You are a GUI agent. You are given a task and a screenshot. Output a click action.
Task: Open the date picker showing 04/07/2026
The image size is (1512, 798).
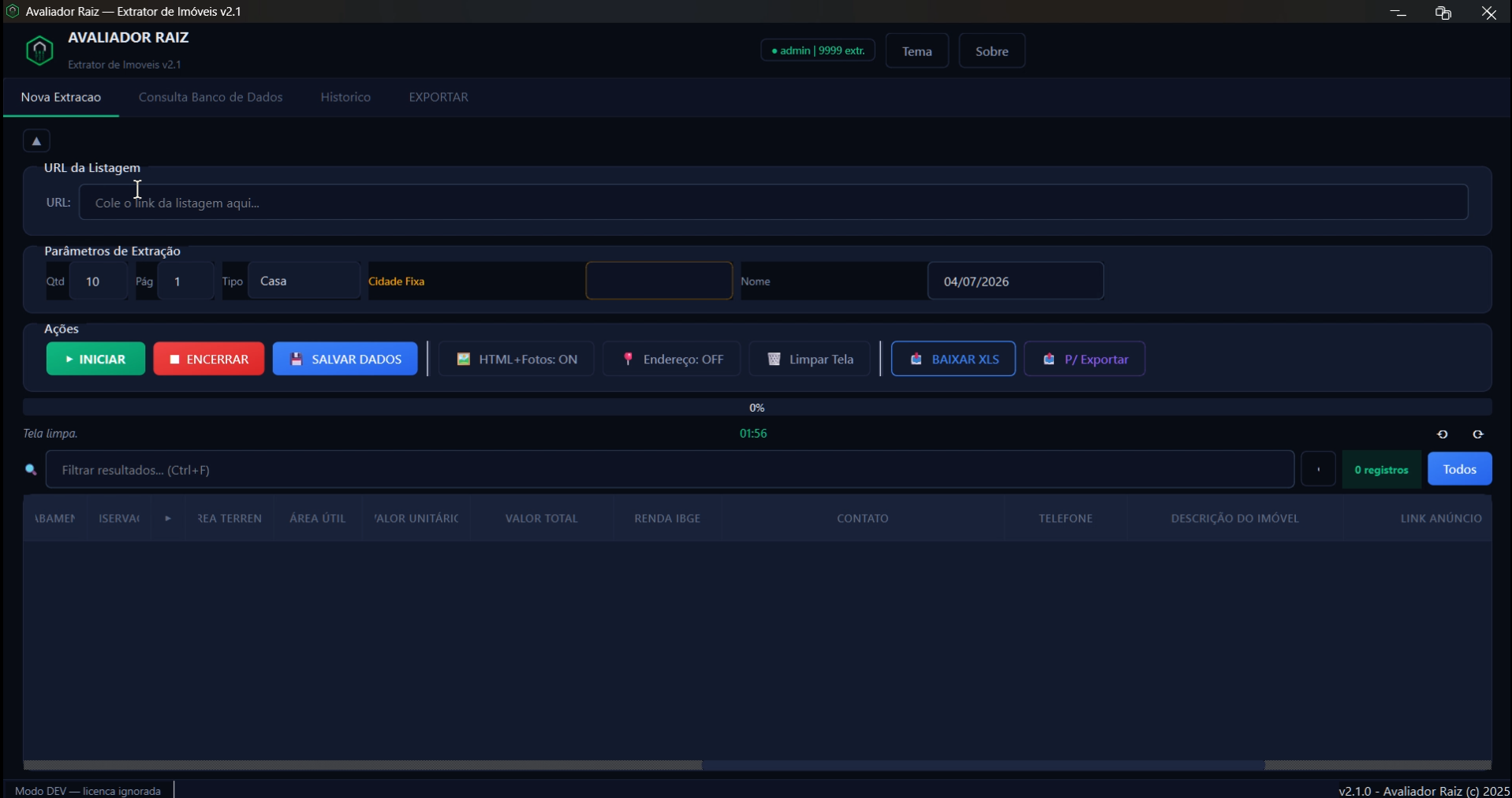1015,282
